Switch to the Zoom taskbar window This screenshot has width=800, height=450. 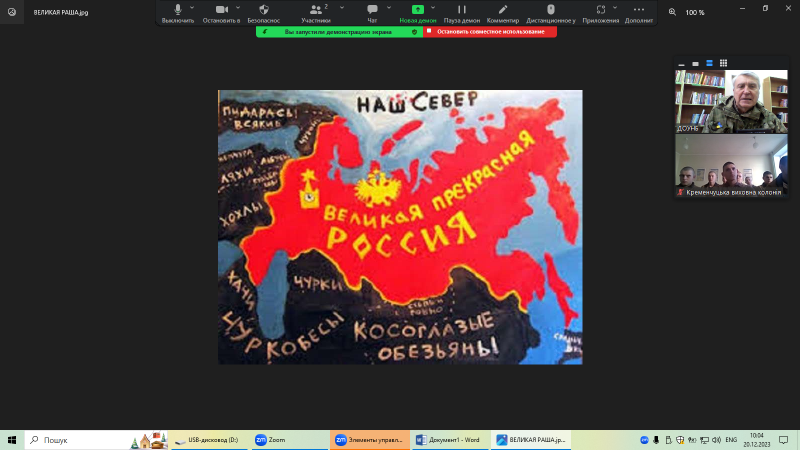click(x=288, y=440)
